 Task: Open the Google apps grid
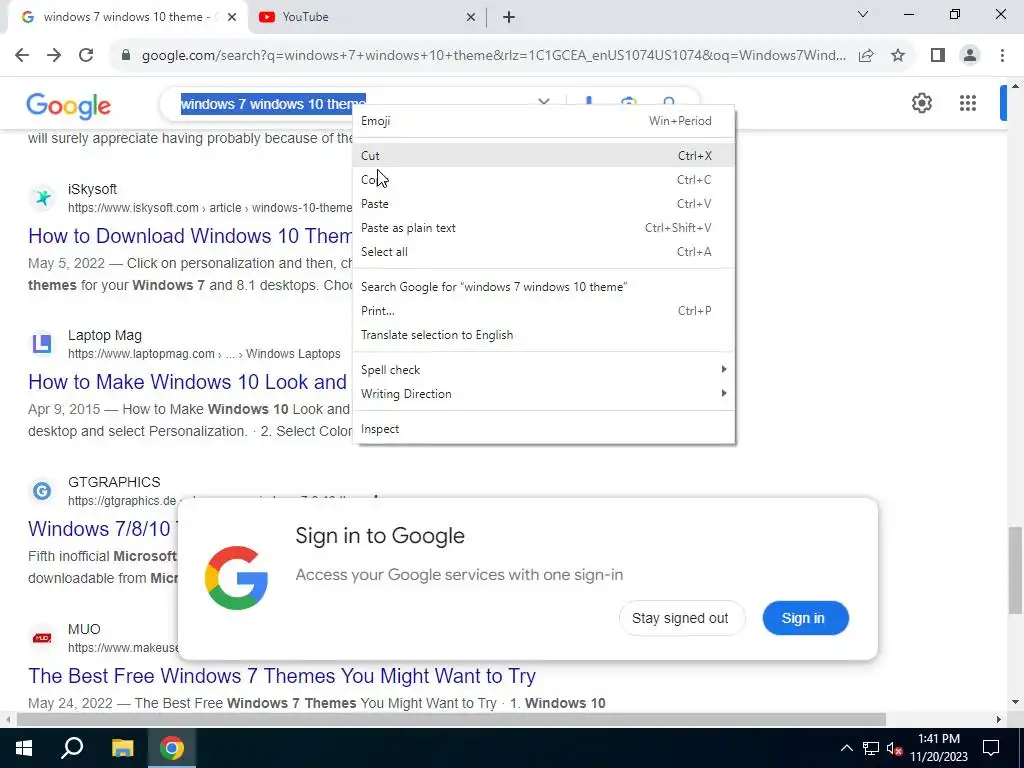[968, 103]
